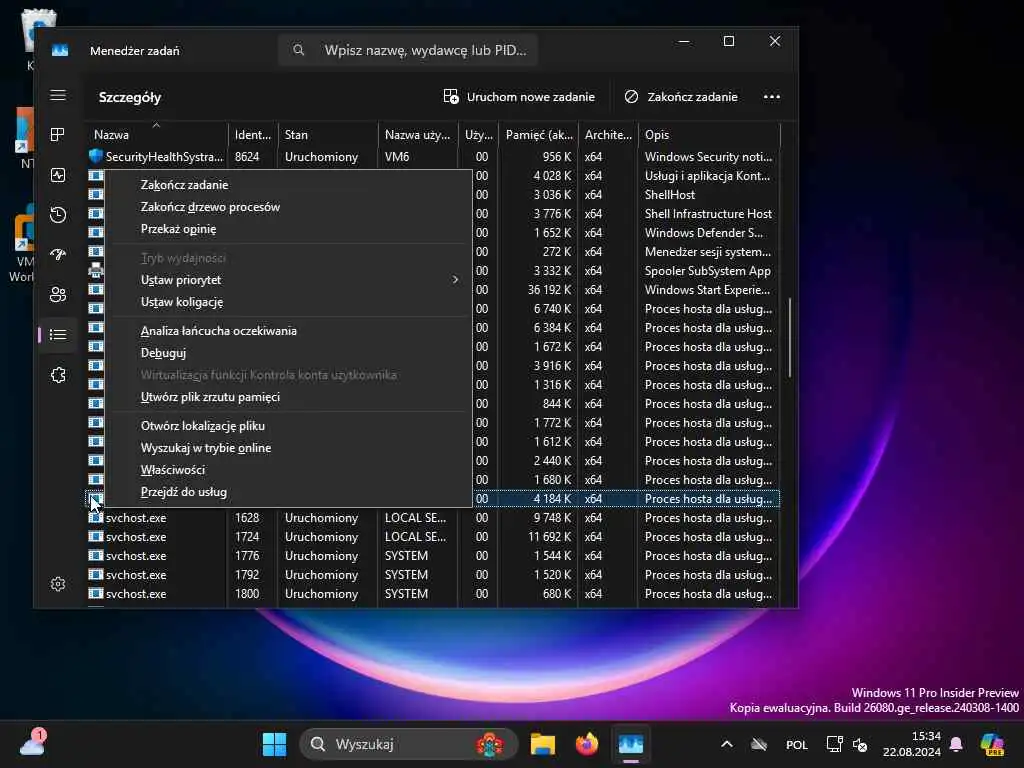Open the weather widget on taskbar

33,744
